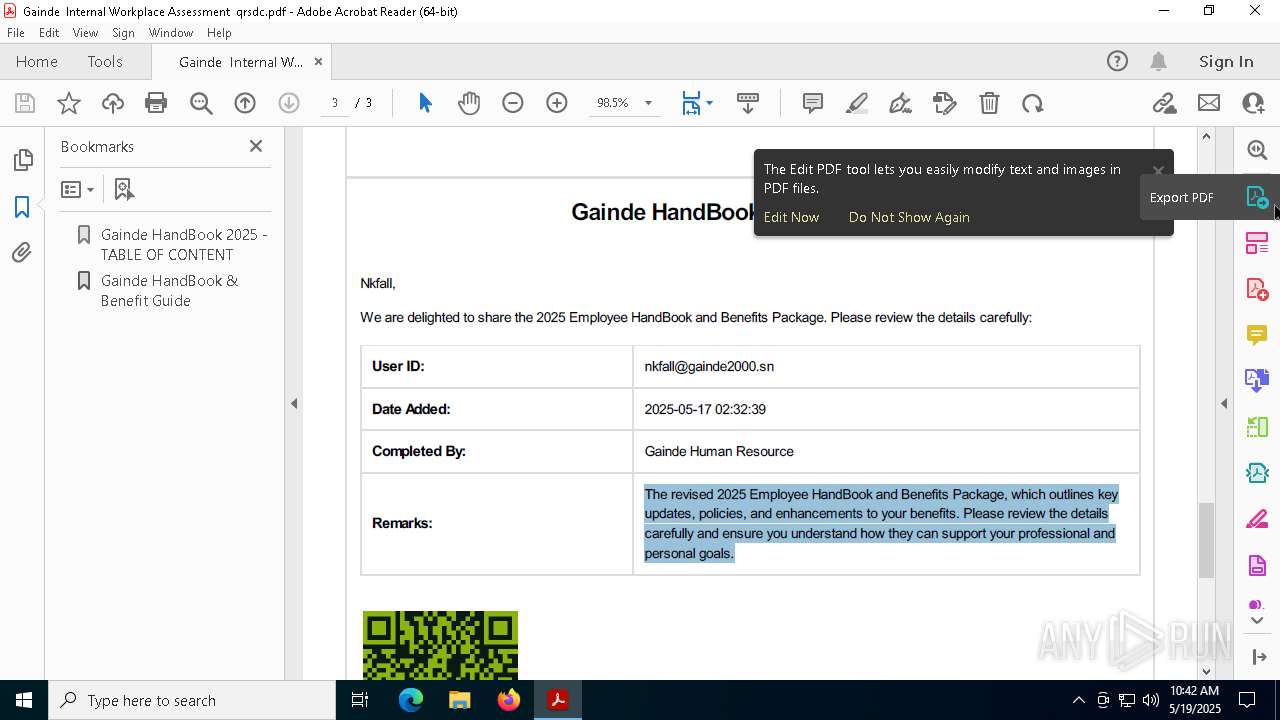Open the Edit menu

[49, 32]
